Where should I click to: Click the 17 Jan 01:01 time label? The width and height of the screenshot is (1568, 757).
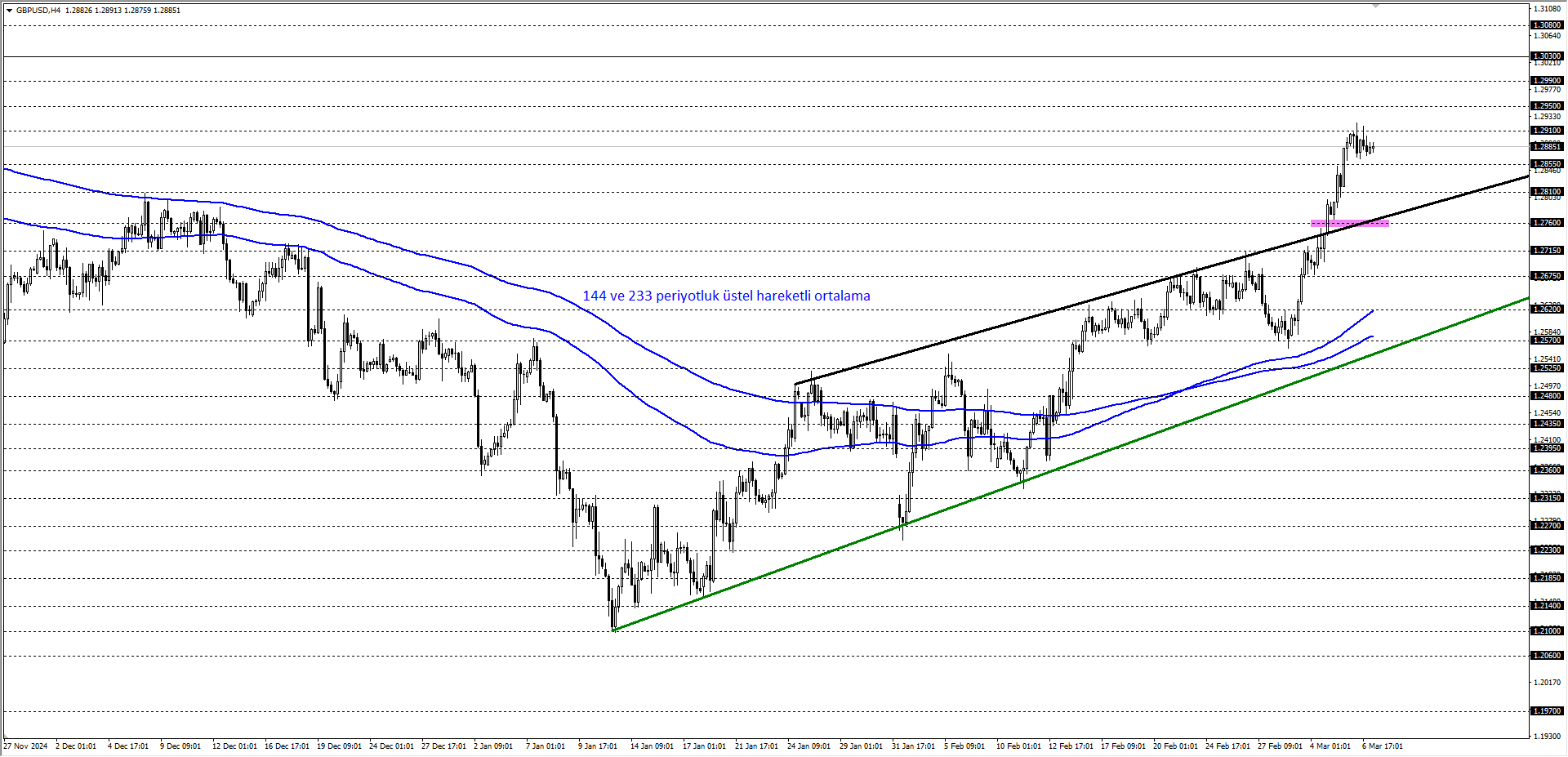704,746
